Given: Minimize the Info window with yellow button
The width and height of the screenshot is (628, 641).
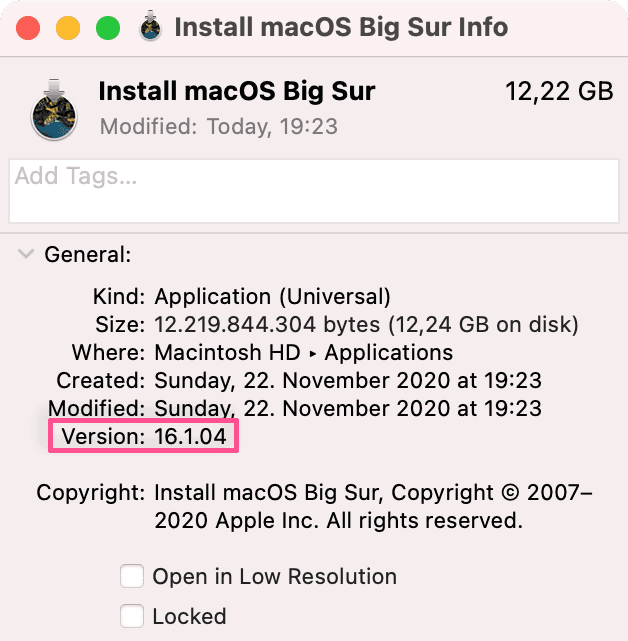Looking at the screenshot, I should [68, 28].
